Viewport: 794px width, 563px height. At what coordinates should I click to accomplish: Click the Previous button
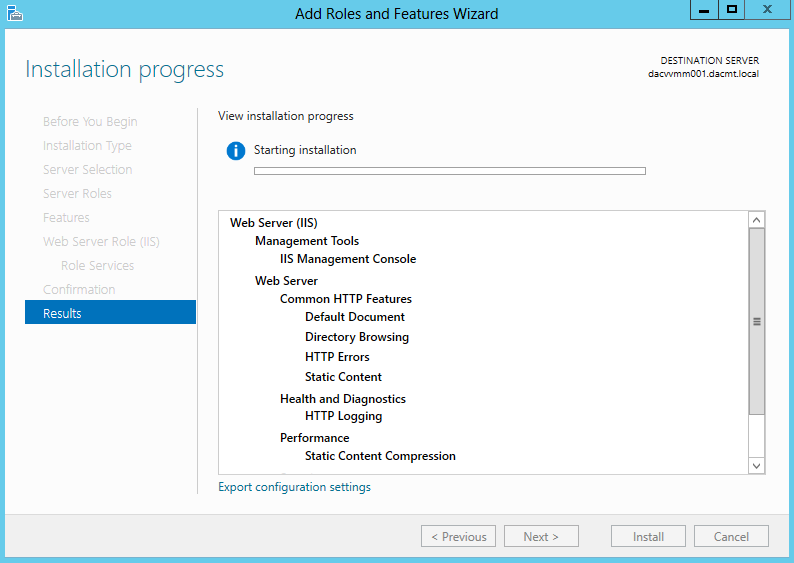click(458, 536)
